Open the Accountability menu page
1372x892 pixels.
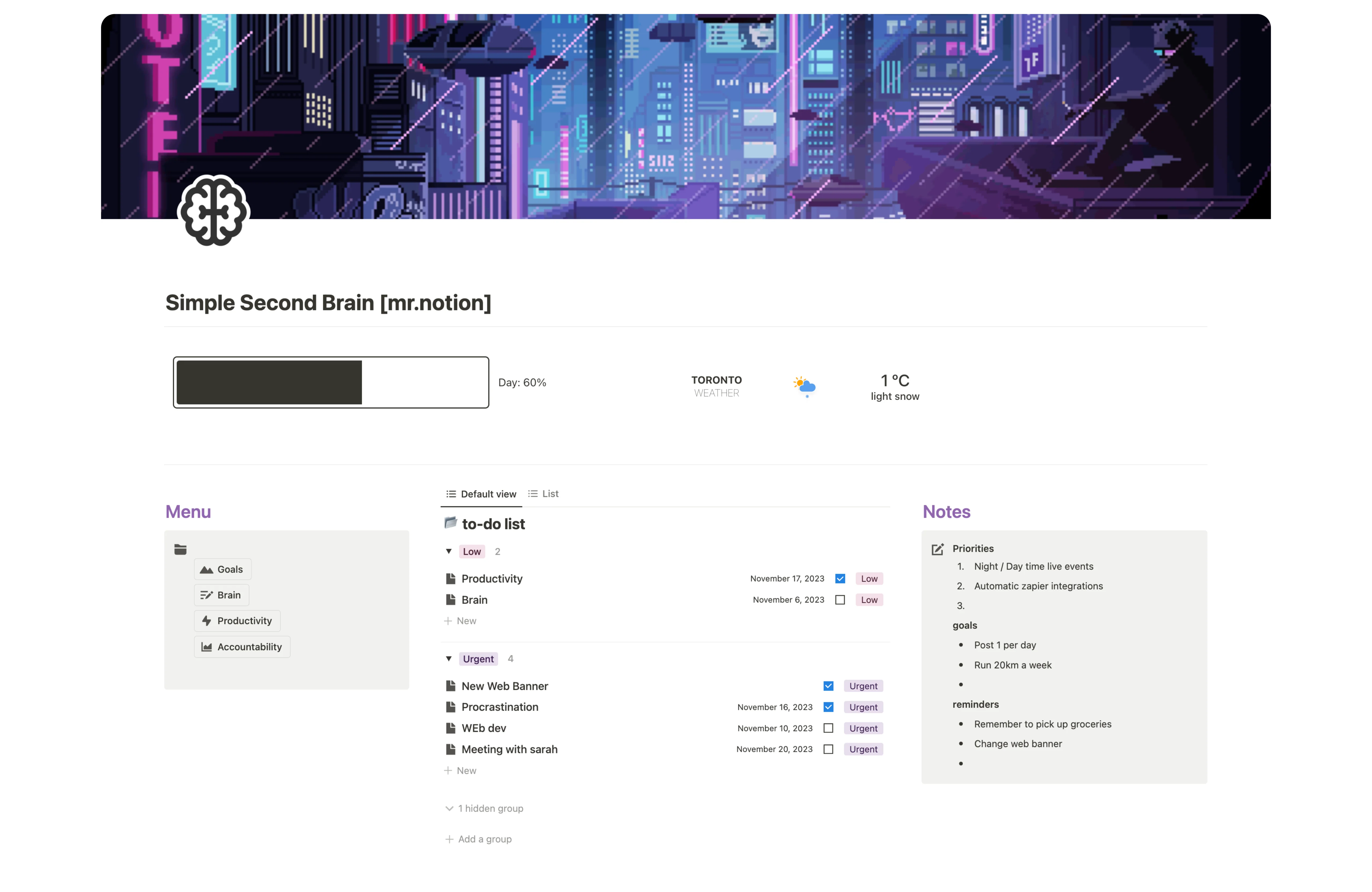(242, 647)
